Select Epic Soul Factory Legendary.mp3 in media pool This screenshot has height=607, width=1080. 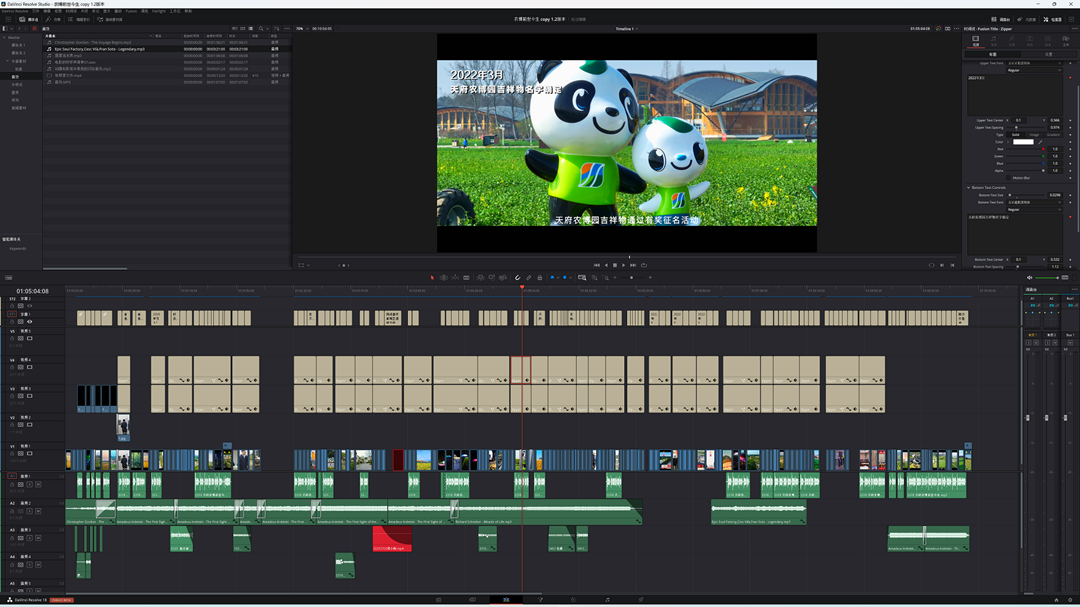click(100, 49)
